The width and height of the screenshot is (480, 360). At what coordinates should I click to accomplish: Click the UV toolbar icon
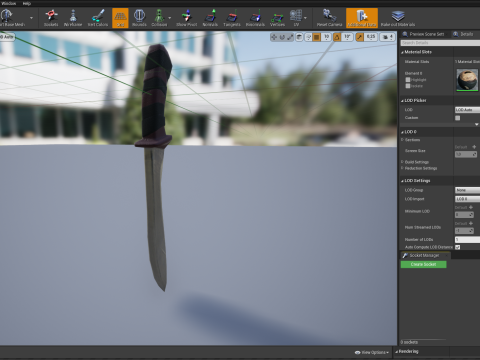tap(296, 18)
